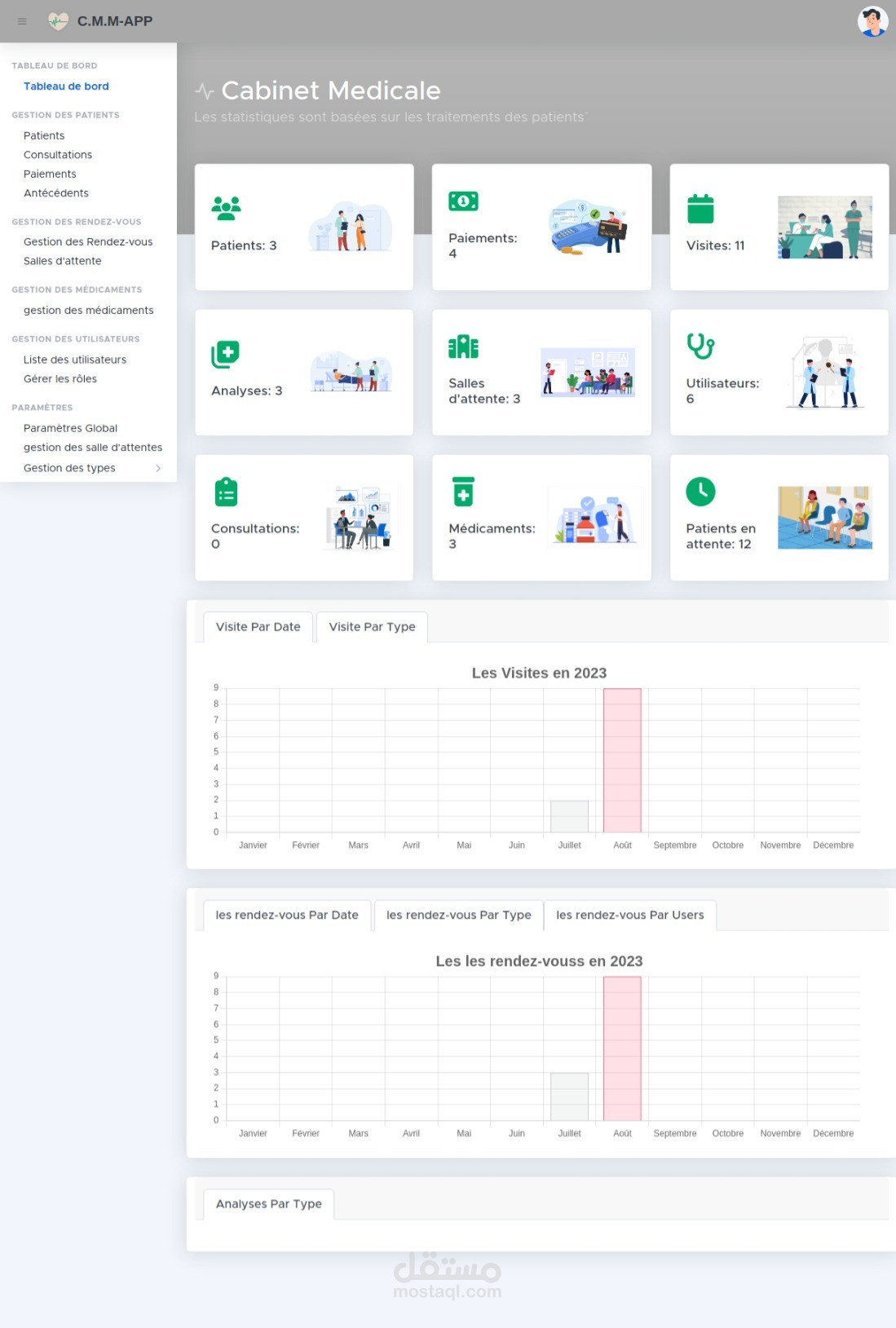Open Paramètres Global
This screenshot has width=896, height=1328.
tap(70, 428)
